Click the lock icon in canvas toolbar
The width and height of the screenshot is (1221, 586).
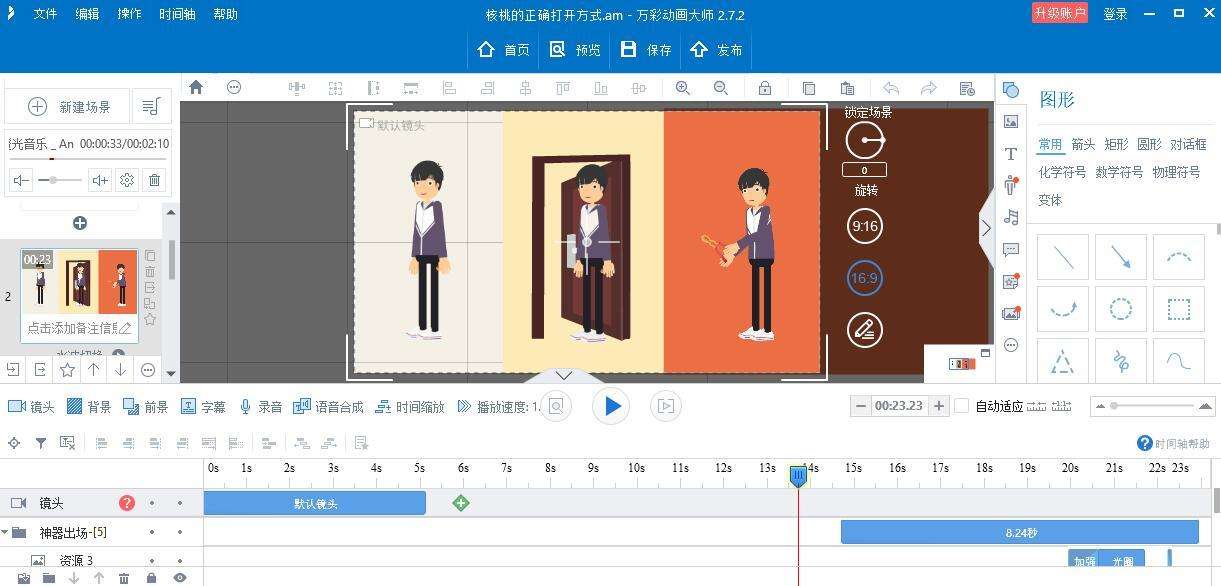click(765, 88)
